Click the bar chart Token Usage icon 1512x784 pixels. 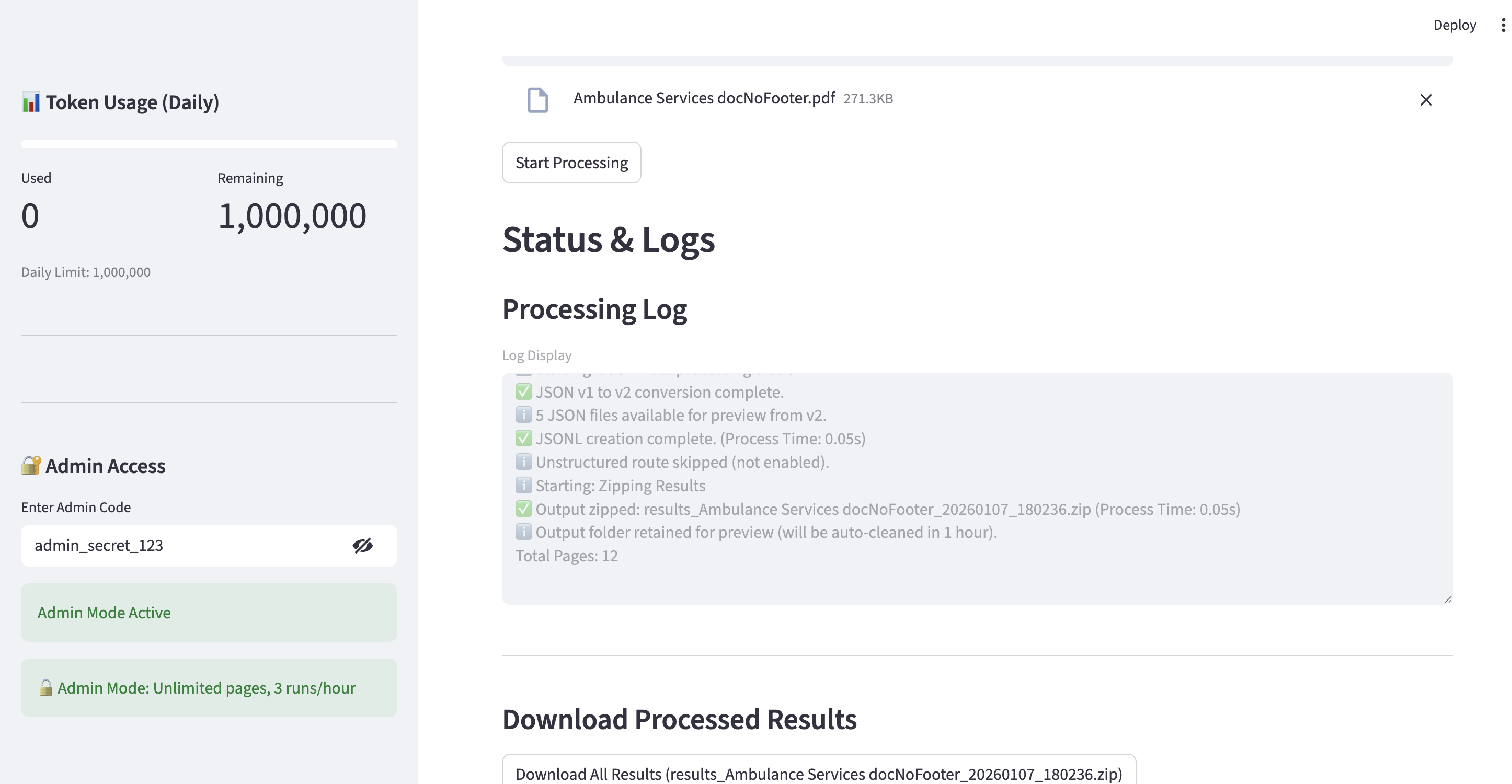click(30, 102)
